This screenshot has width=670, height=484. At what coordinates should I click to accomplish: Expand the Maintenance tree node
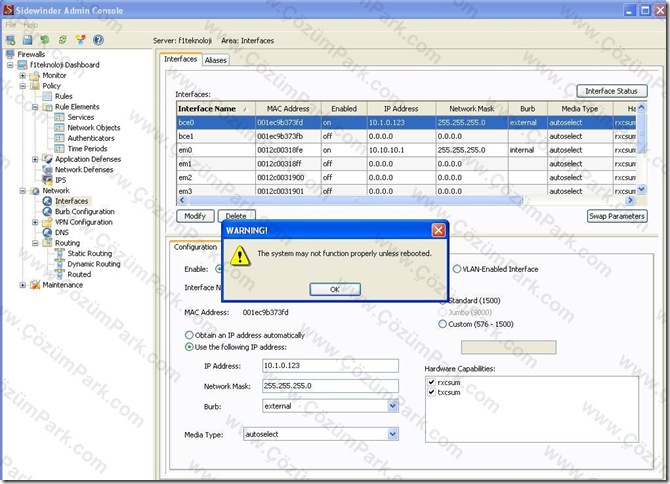pyautogui.click(x=23, y=285)
